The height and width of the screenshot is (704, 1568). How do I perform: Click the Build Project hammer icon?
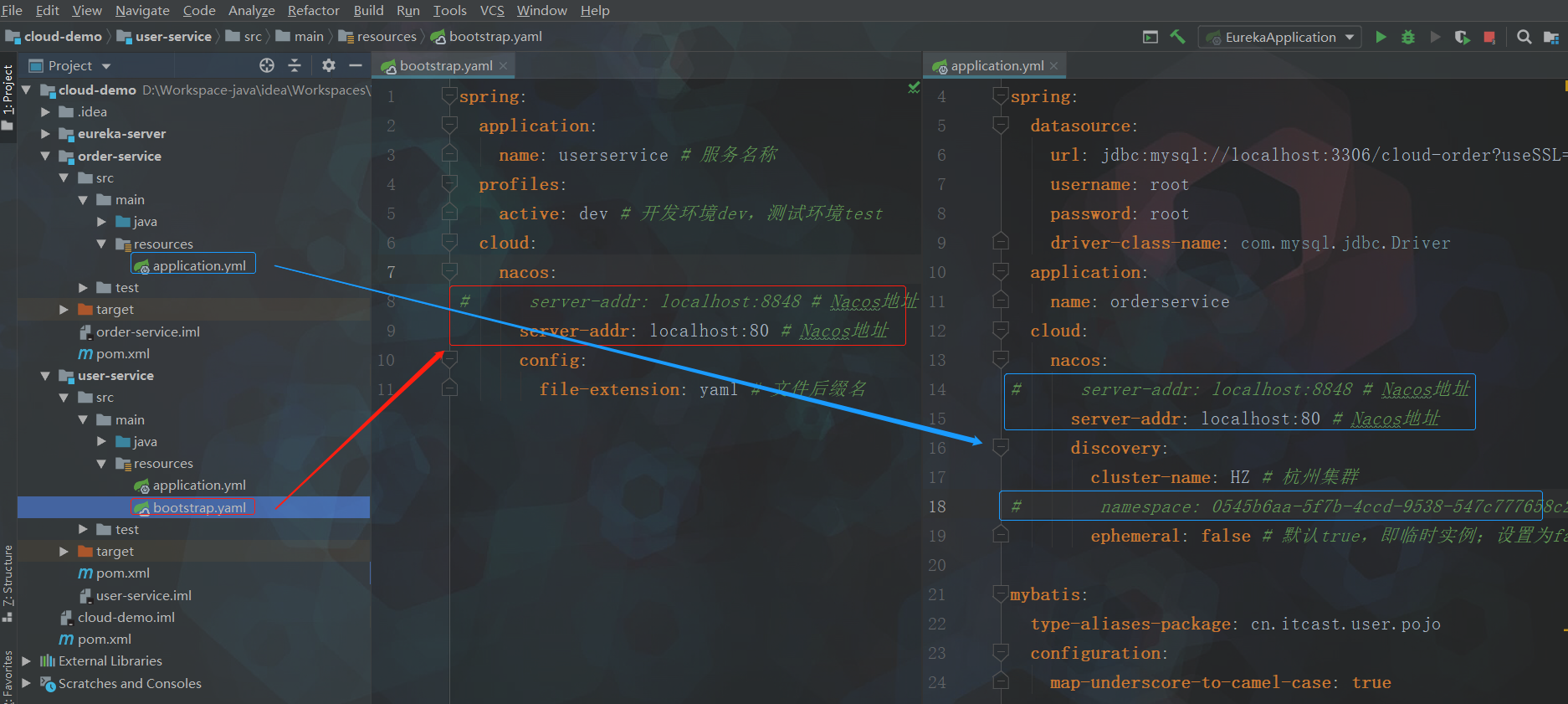click(x=1177, y=37)
